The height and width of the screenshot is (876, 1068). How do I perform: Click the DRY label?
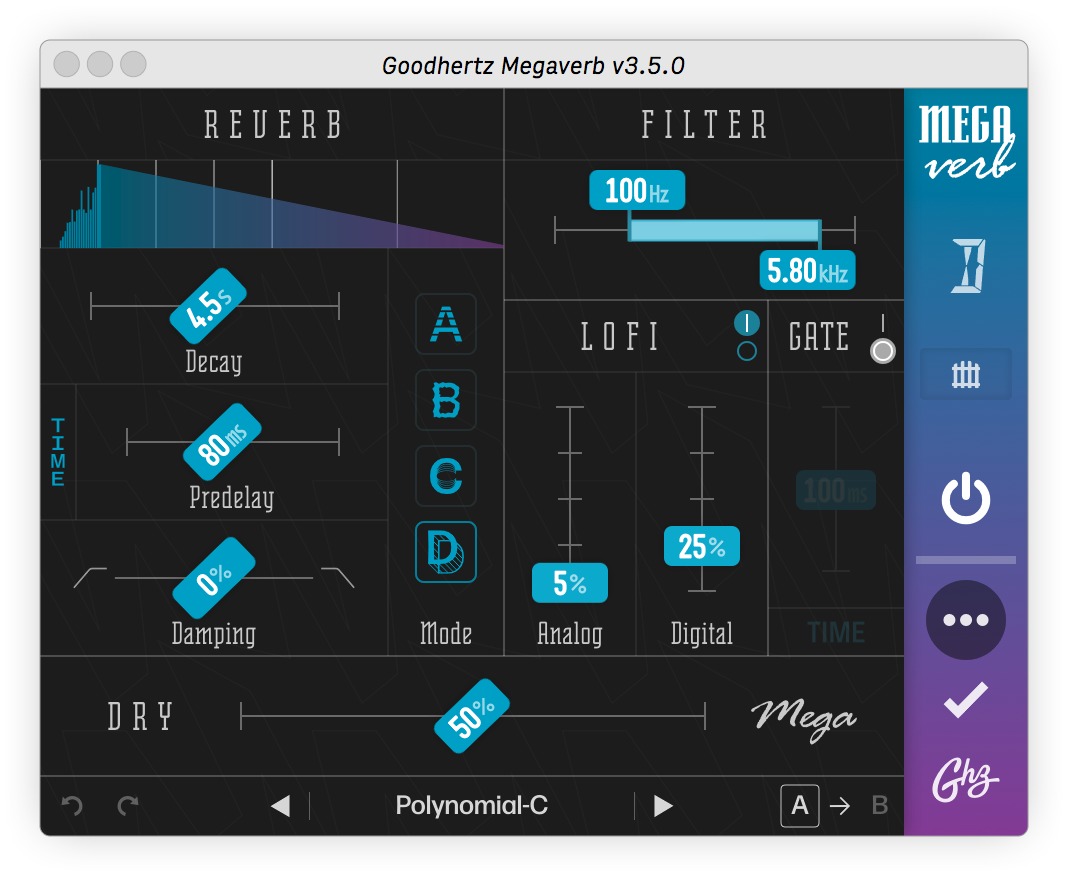point(140,717)
